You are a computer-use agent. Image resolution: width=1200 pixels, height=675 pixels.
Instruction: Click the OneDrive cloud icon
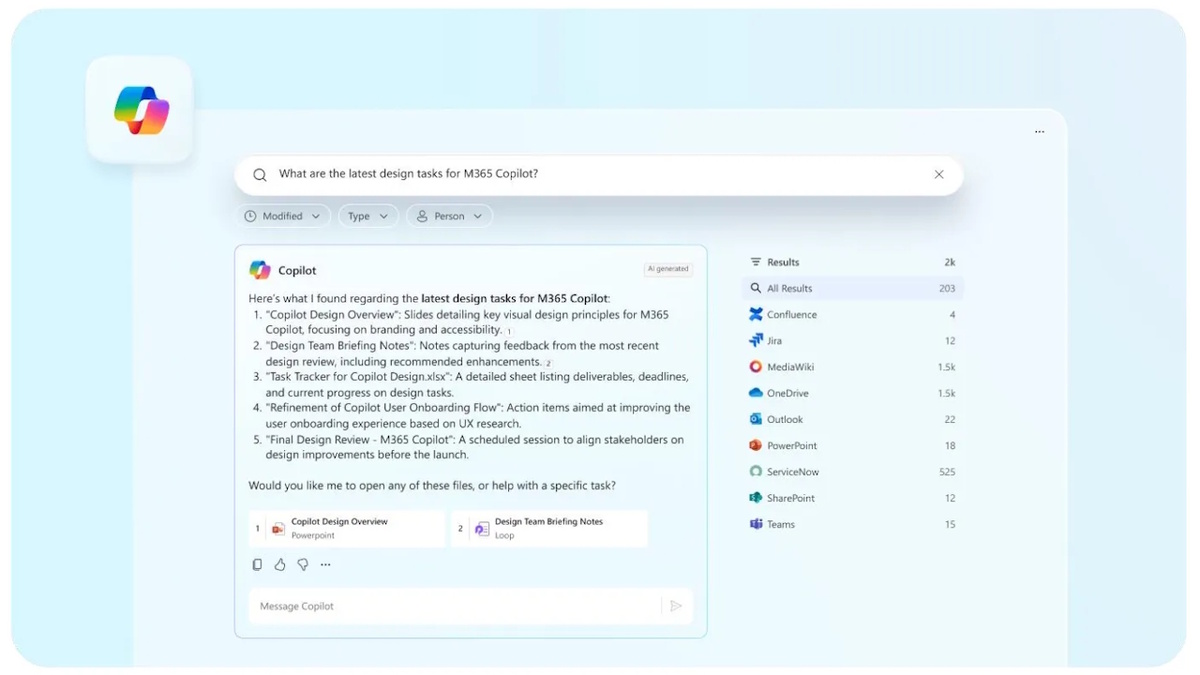756,393
